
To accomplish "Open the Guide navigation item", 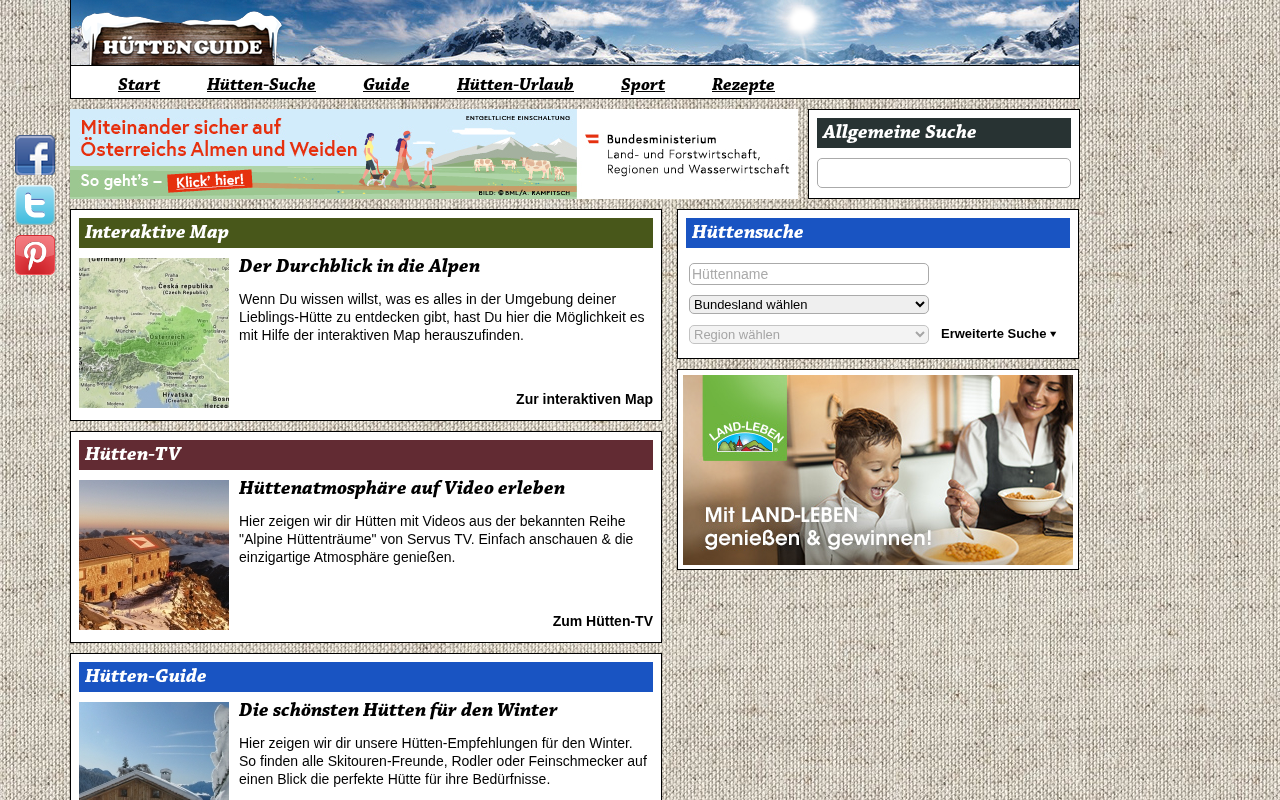I will click(x=386, y=84).
